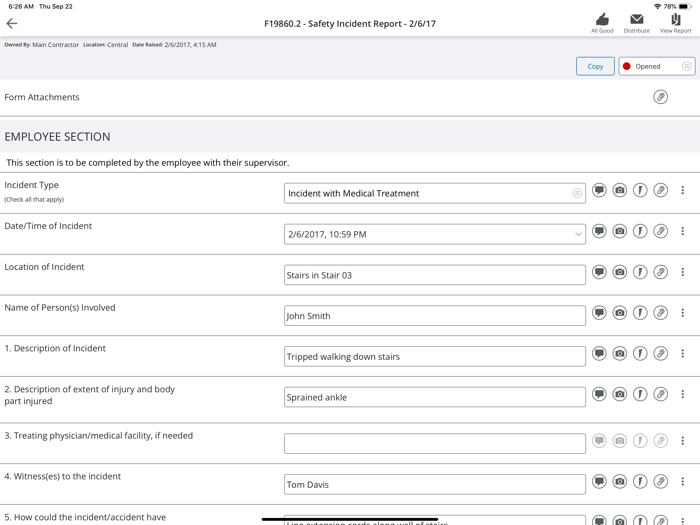
Task: Click empty Treating physician field
Action: (x=434, y=443)
